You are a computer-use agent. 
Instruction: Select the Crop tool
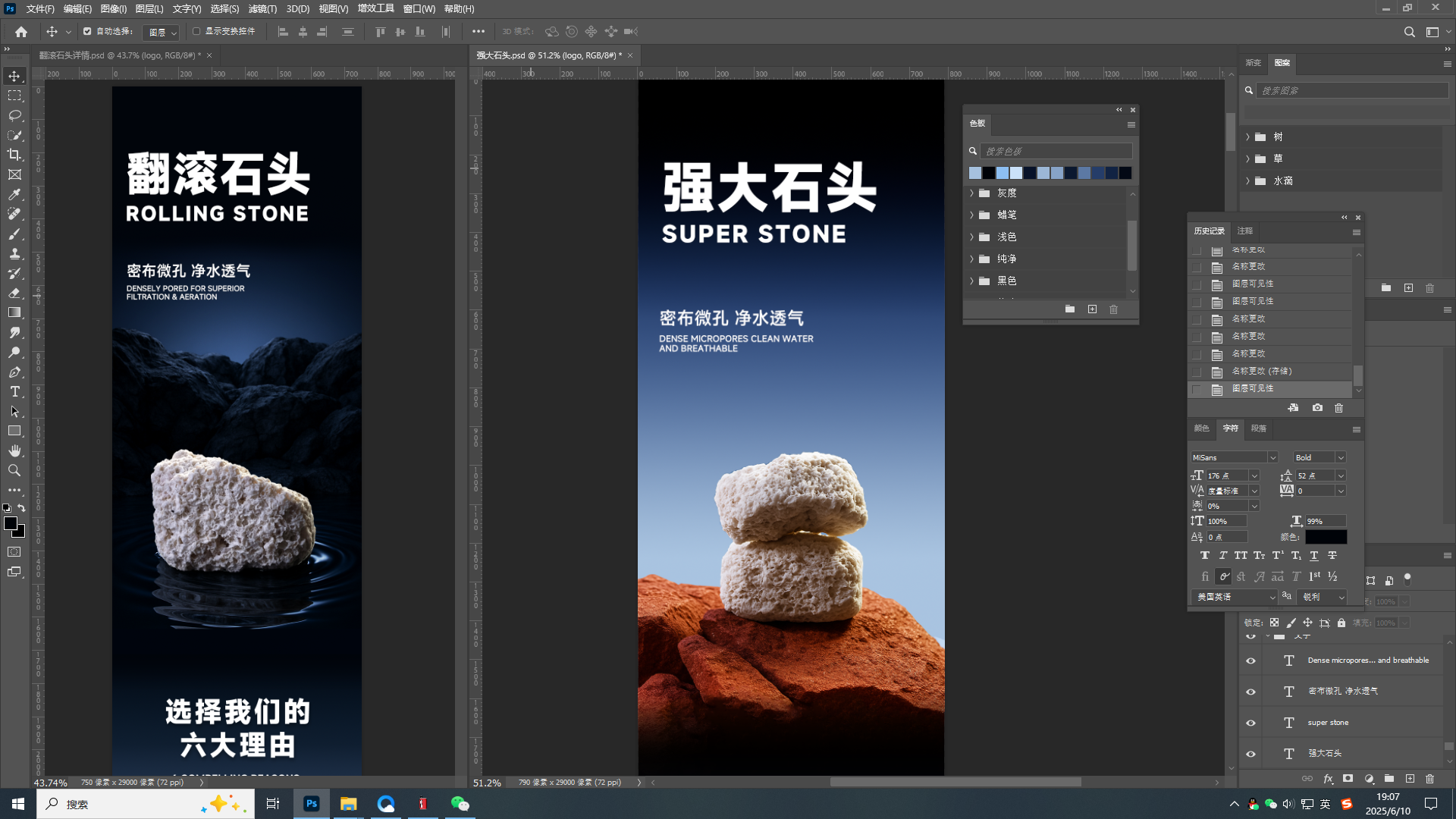tap(14, 155)
